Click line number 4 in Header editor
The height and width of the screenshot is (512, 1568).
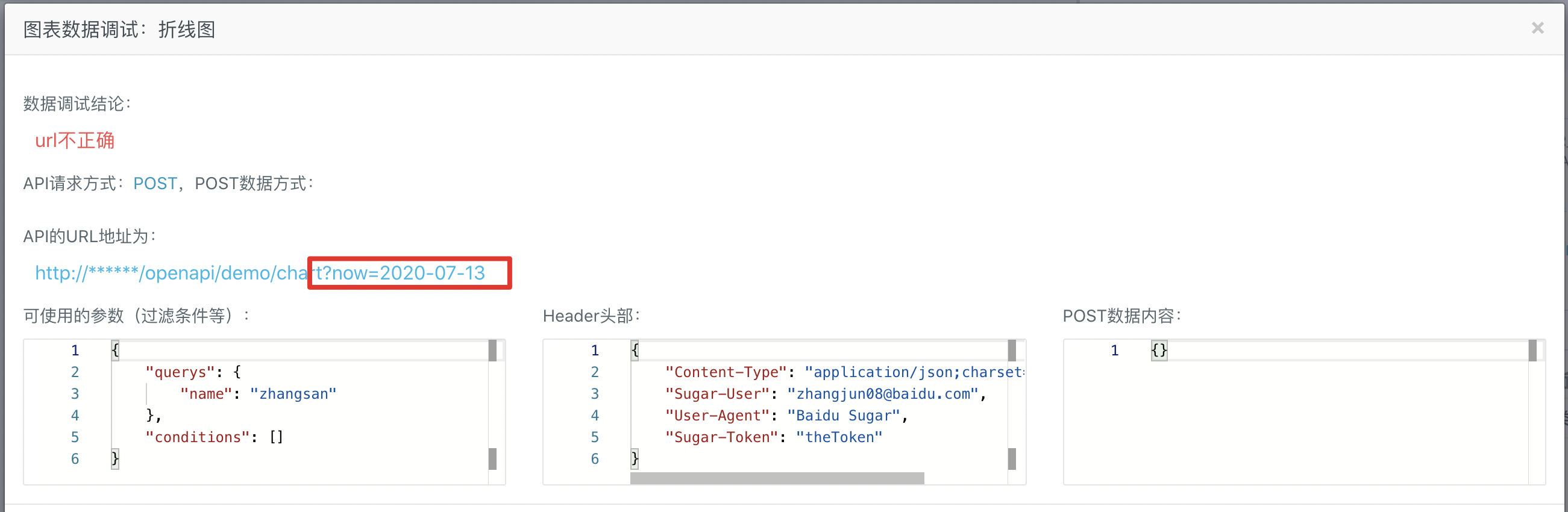coord(595,416)
